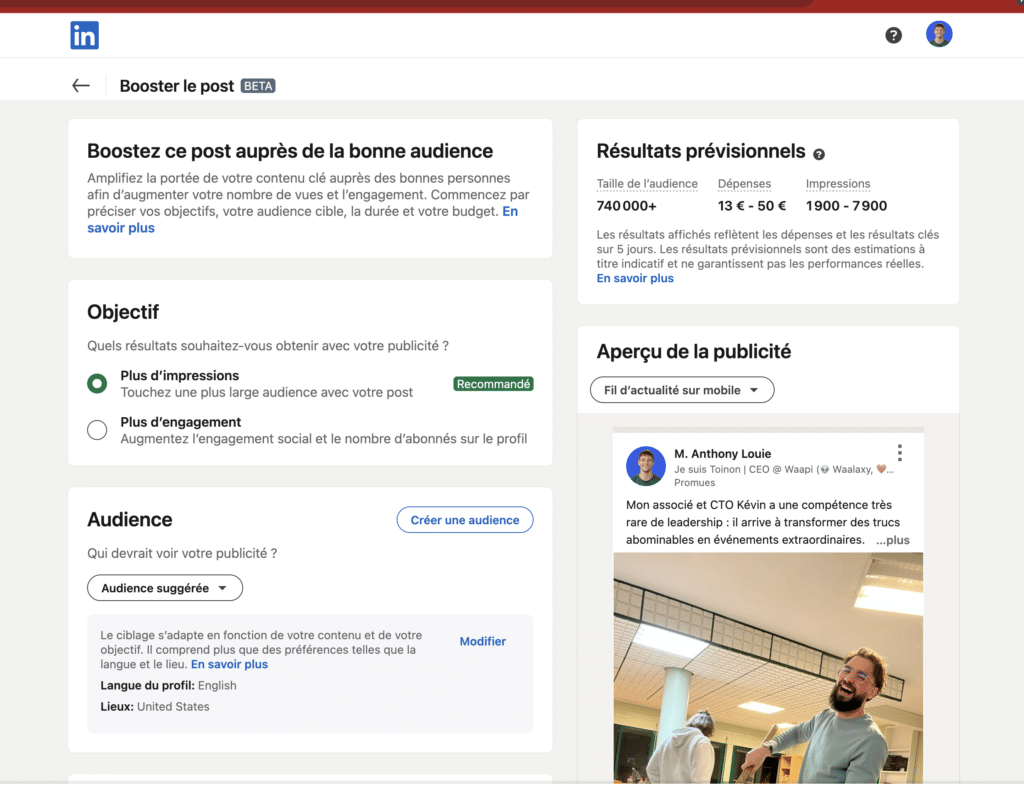The image size is (1024, 787).
Task: Click the Créer une audience button
Action: click(464, 519)
